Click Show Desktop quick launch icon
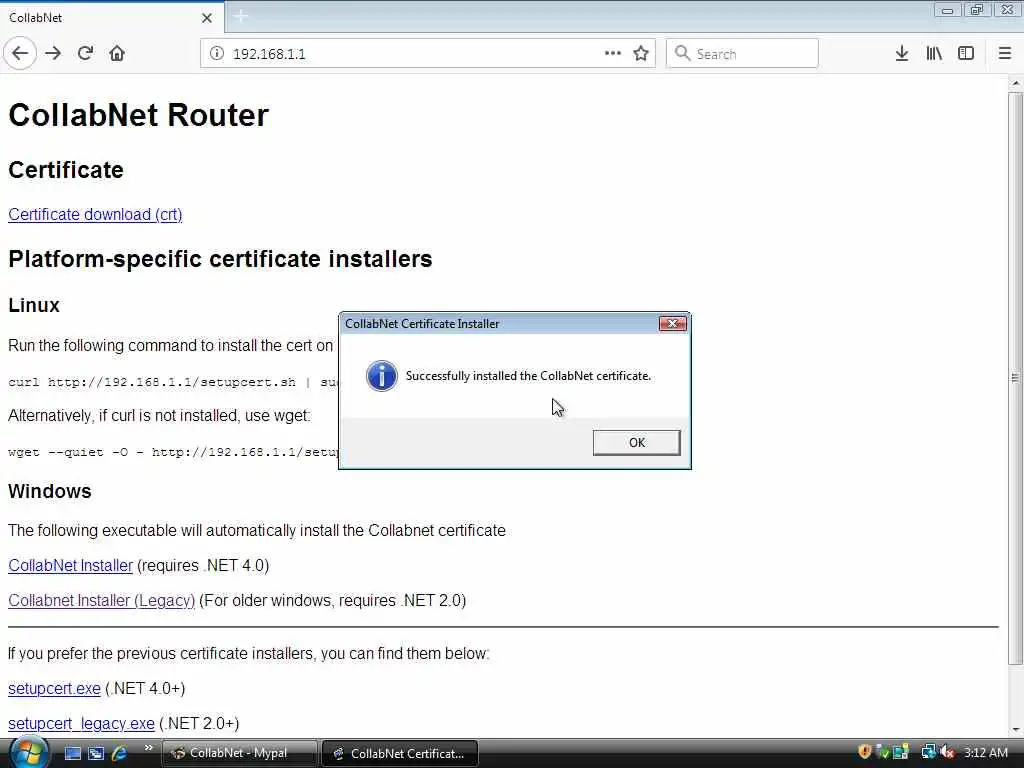The height and width of the screenshot is (768, 1024). [72, 753]
